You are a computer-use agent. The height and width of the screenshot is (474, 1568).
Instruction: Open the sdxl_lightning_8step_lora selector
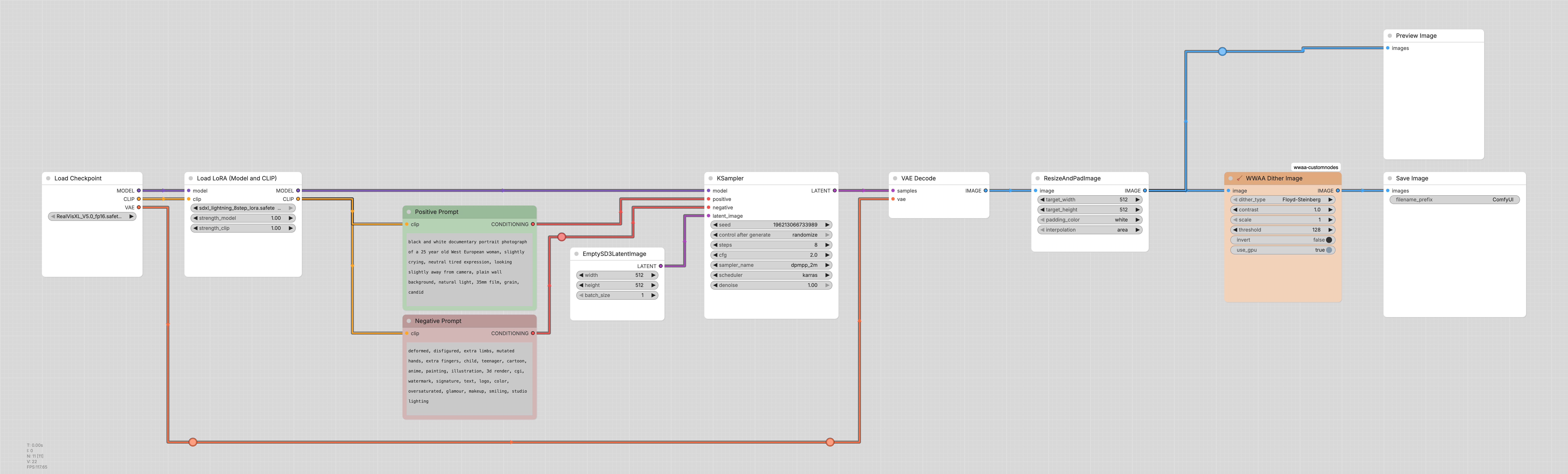point(243,208)
